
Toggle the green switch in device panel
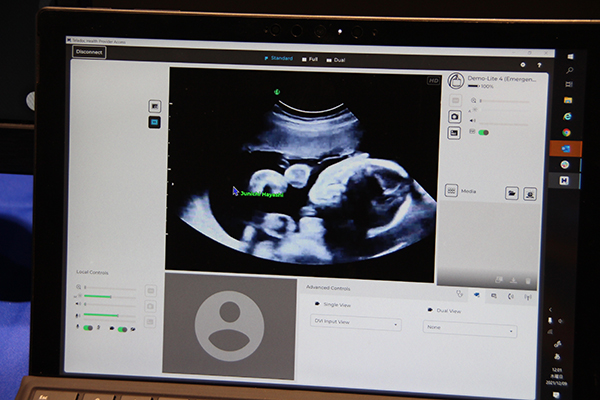pos(484,132)
